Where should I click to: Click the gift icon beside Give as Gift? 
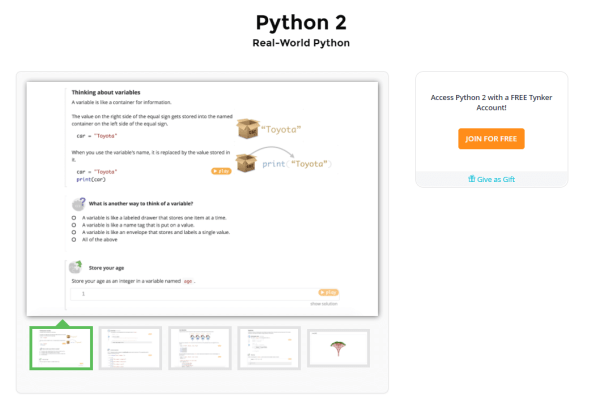point(471,179)
